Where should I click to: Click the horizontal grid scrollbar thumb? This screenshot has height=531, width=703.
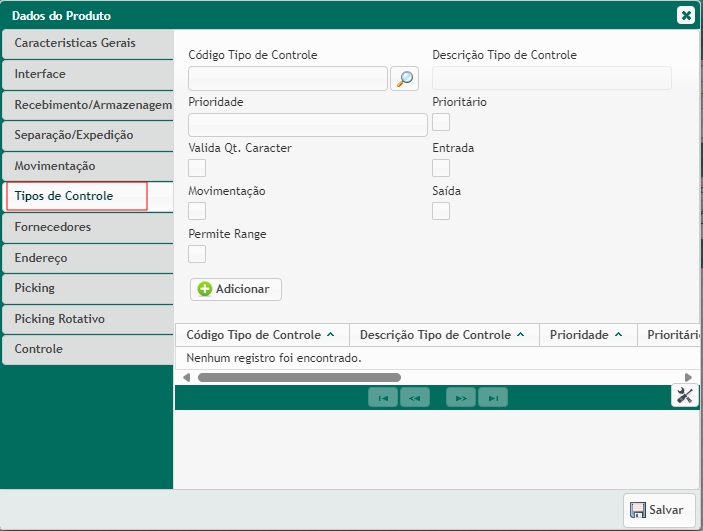pos(299,378)
